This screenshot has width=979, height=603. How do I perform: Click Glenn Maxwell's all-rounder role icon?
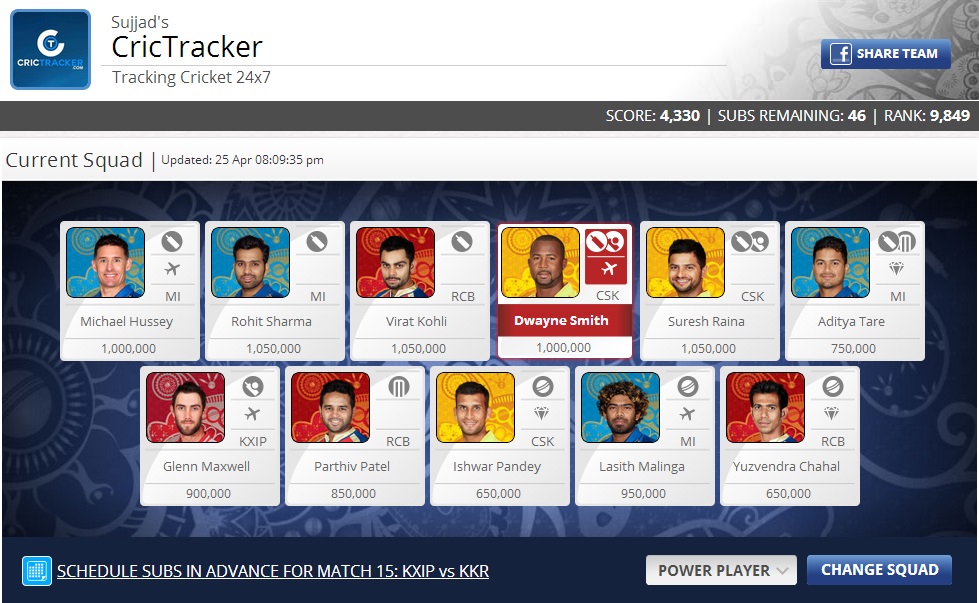point(253,386)
